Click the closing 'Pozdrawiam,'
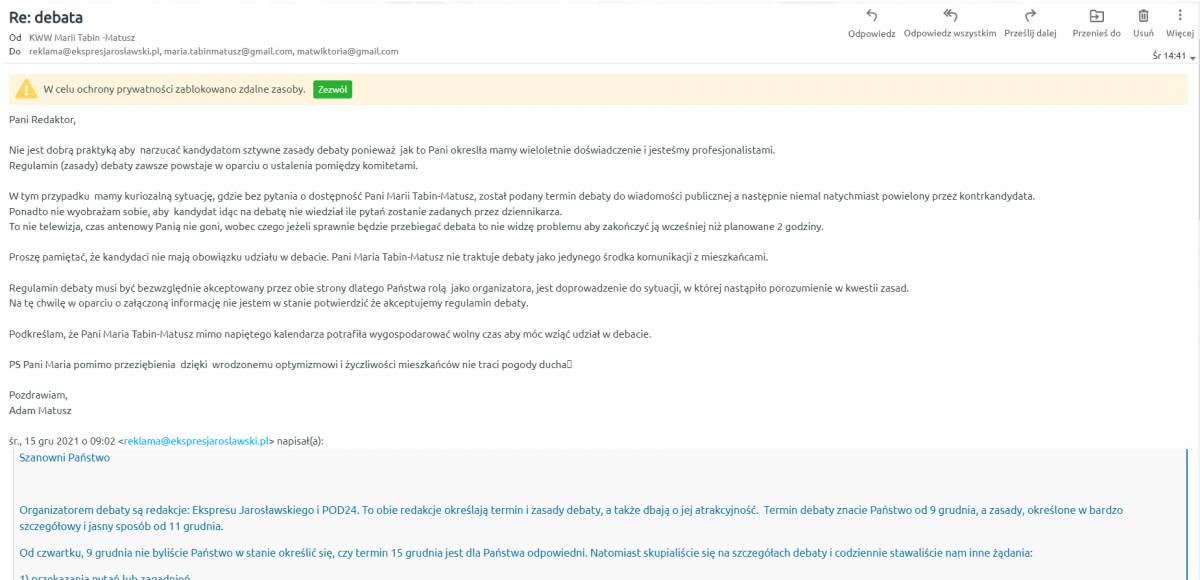 [37, 395]
